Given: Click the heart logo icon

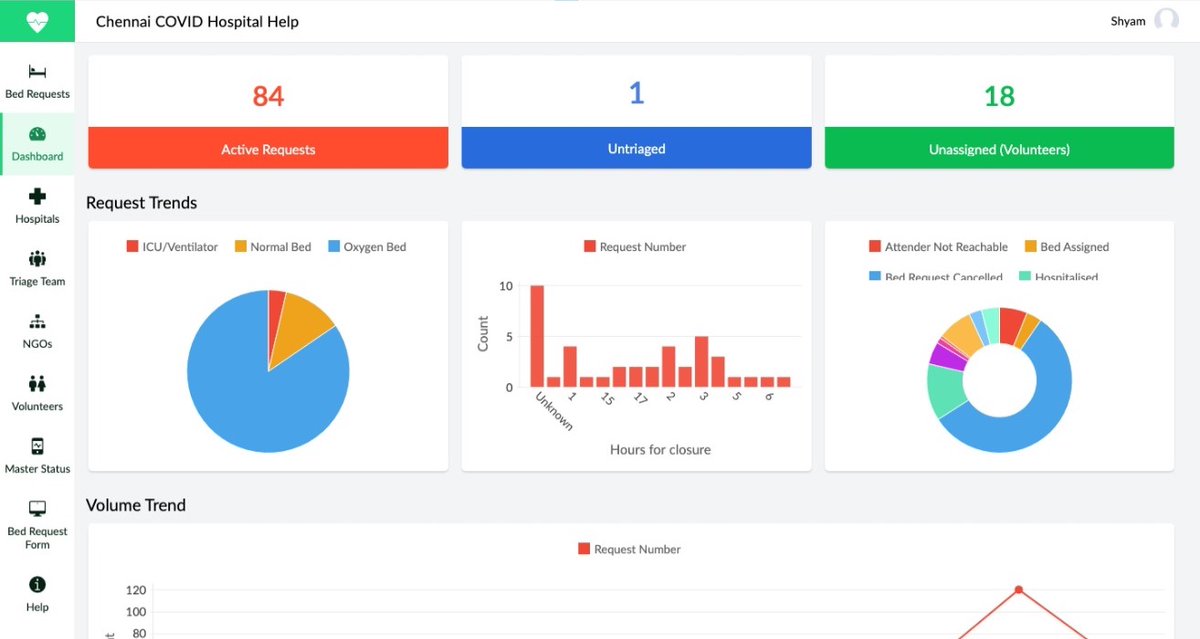Looking at the screenshot, I should click(x=37, y=21).
